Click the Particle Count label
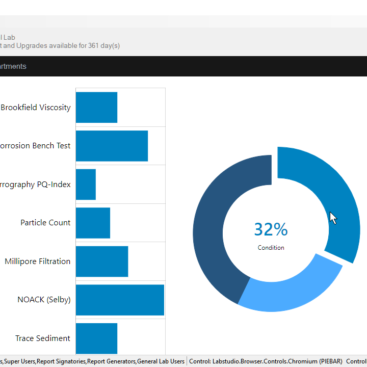 45,223
